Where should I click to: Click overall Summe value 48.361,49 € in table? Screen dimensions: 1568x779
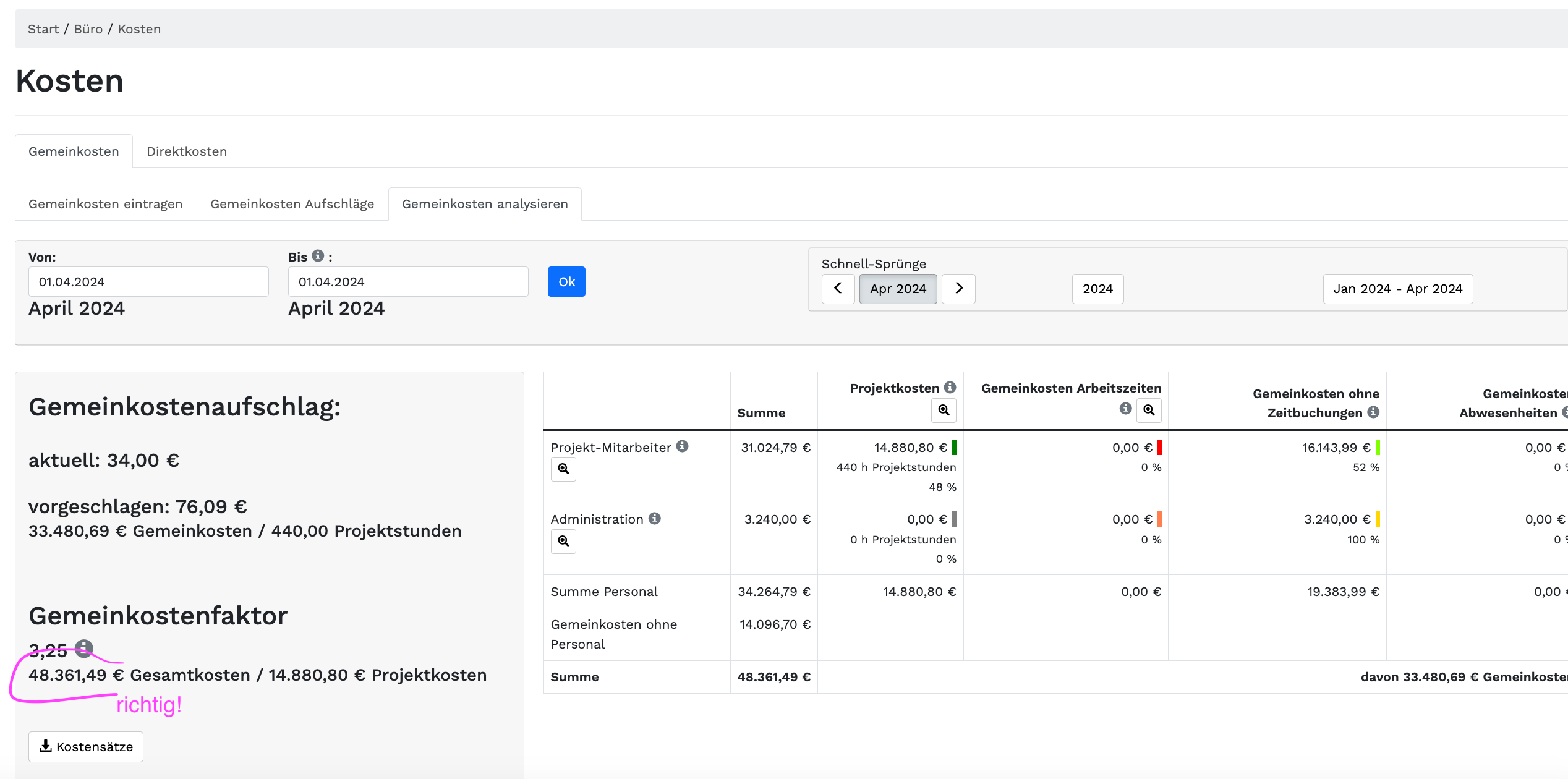774,677
